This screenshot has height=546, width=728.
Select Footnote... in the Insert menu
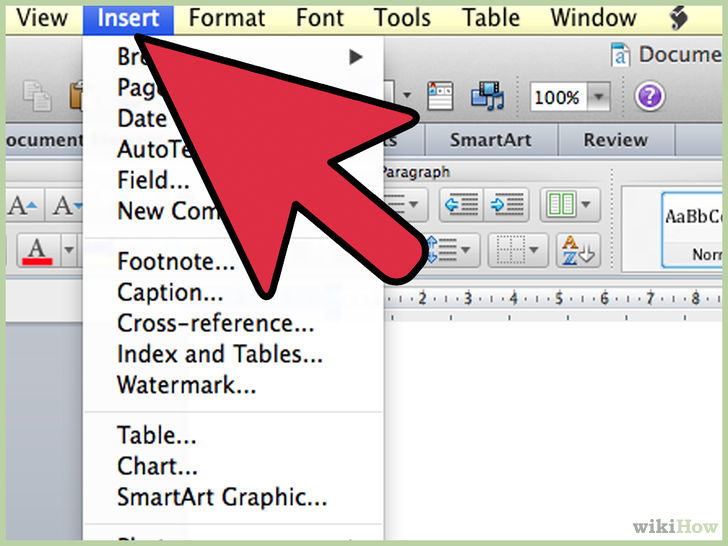pyautogui.click(x=176, y=262)
